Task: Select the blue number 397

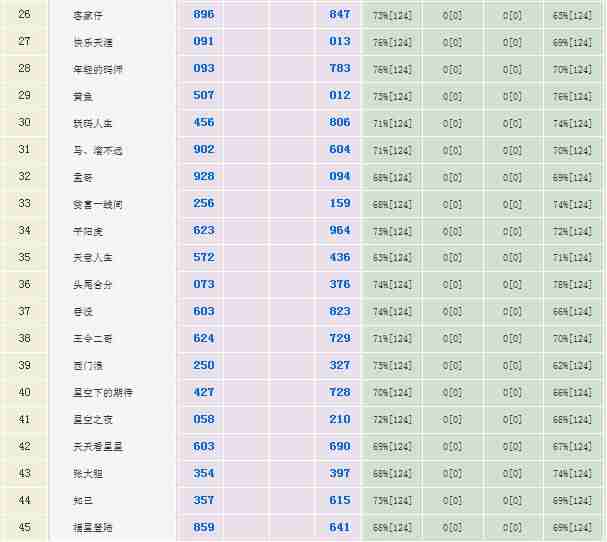Action: 339,473
